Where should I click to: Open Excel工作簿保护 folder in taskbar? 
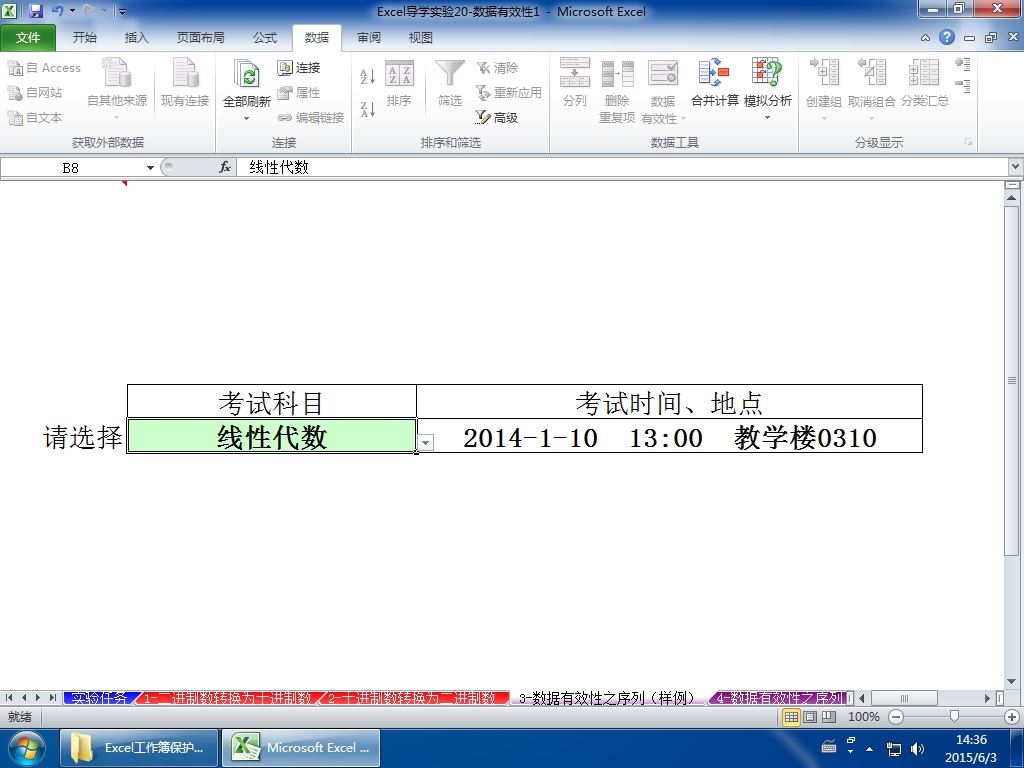pos(139,748)
